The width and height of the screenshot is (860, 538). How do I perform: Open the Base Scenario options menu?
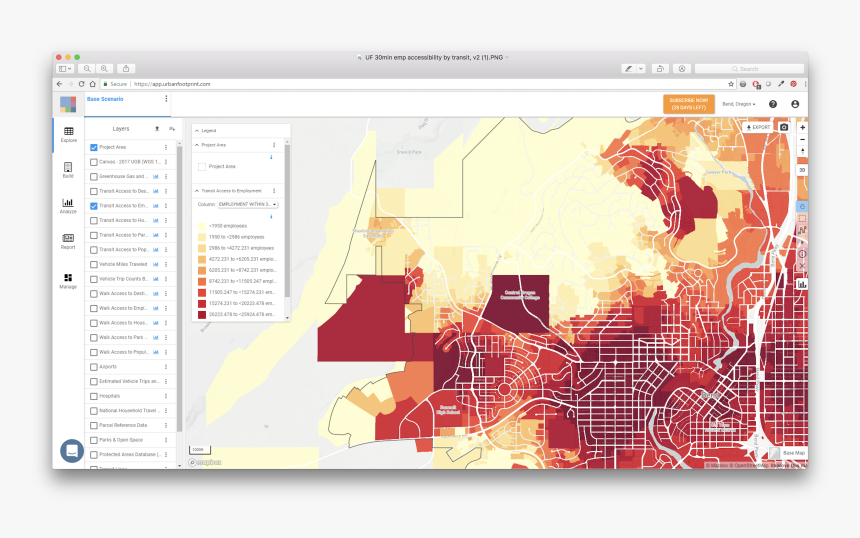click(x=166, y=99)
